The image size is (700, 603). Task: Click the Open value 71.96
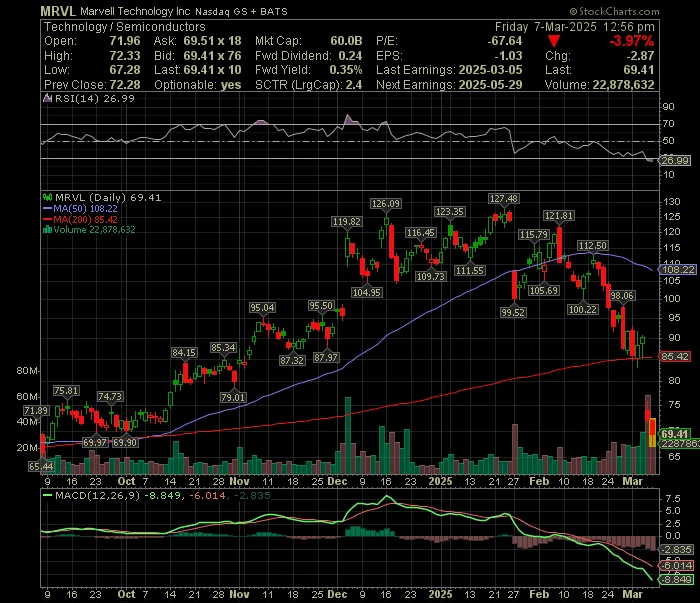coord(125,41)
